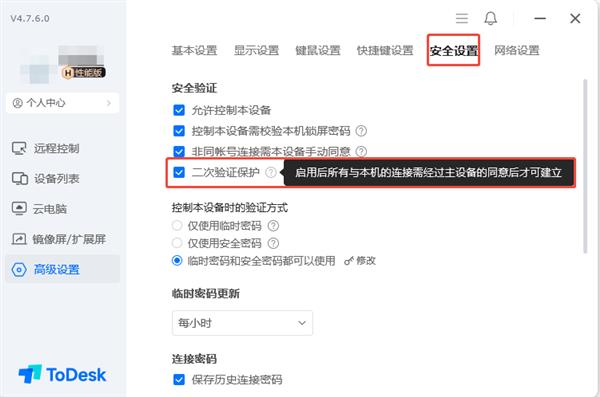Screen dimensions: 600x397
Task: Toggle 保存历史连接密码 checkbox
Action: point(179,379)
